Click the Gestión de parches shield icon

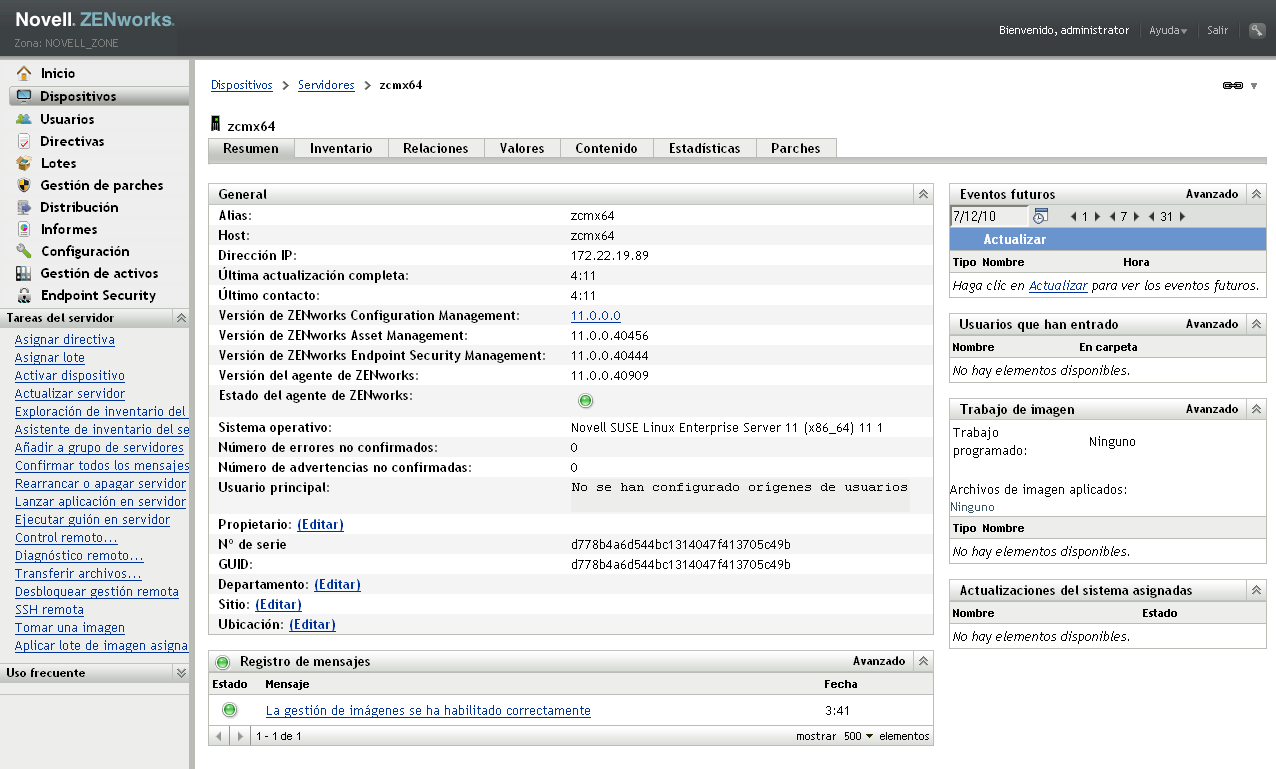[24, 185]
